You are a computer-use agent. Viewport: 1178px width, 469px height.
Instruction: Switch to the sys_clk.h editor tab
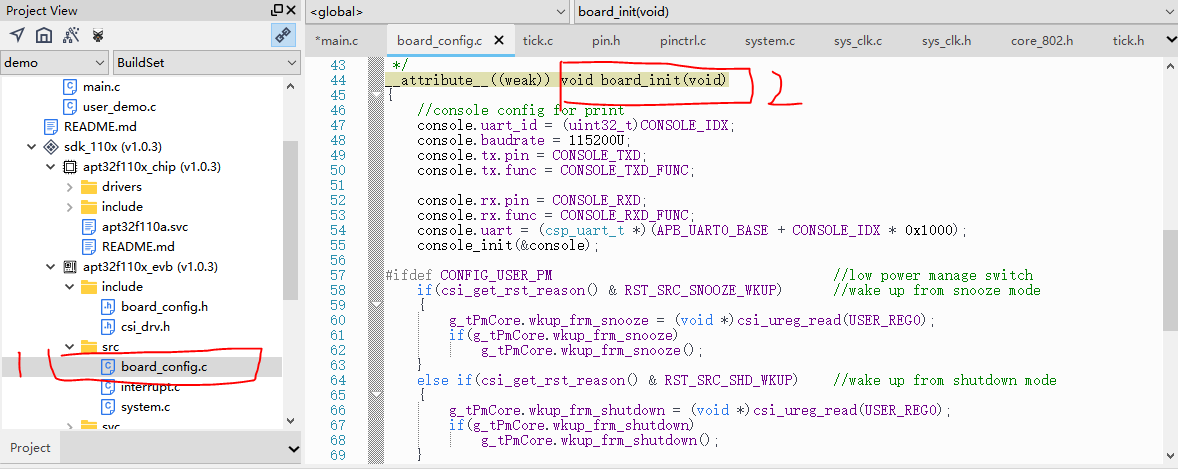(x=947, y=41)
